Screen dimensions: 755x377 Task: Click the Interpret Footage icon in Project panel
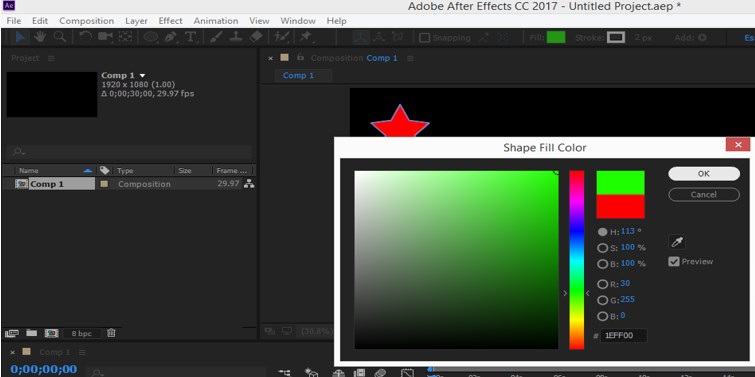(12, 333)
